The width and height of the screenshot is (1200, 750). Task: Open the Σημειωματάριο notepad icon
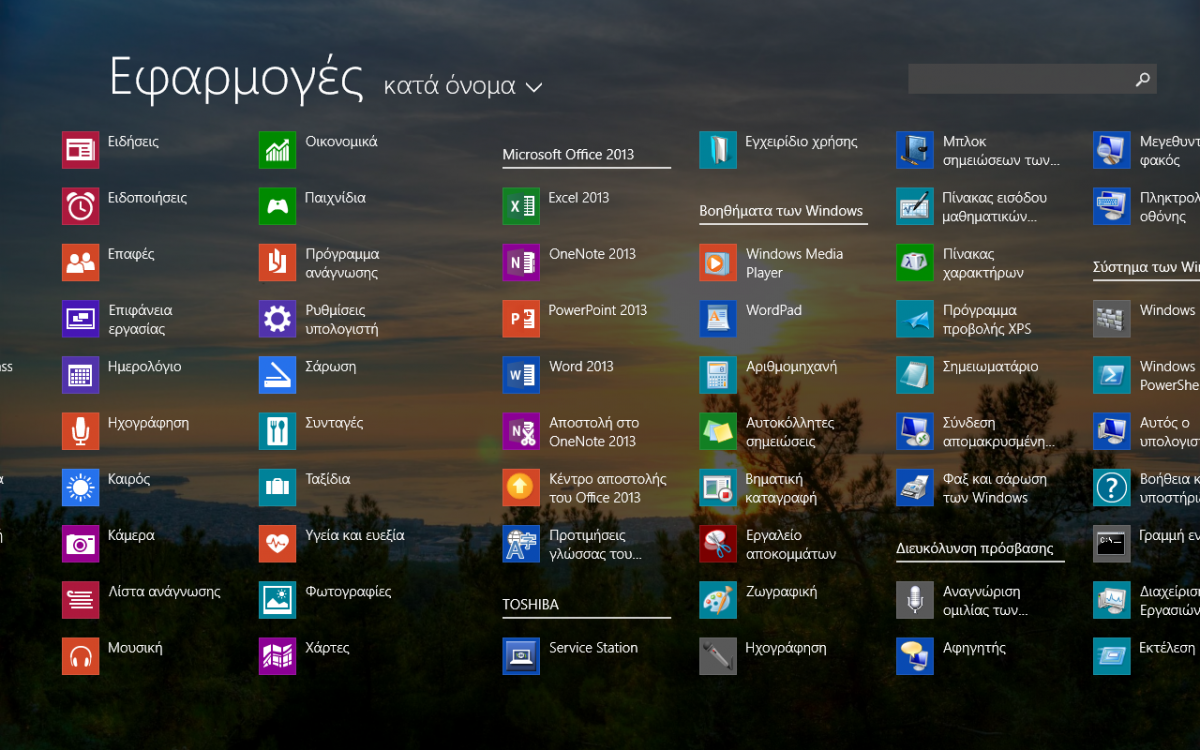915,375
